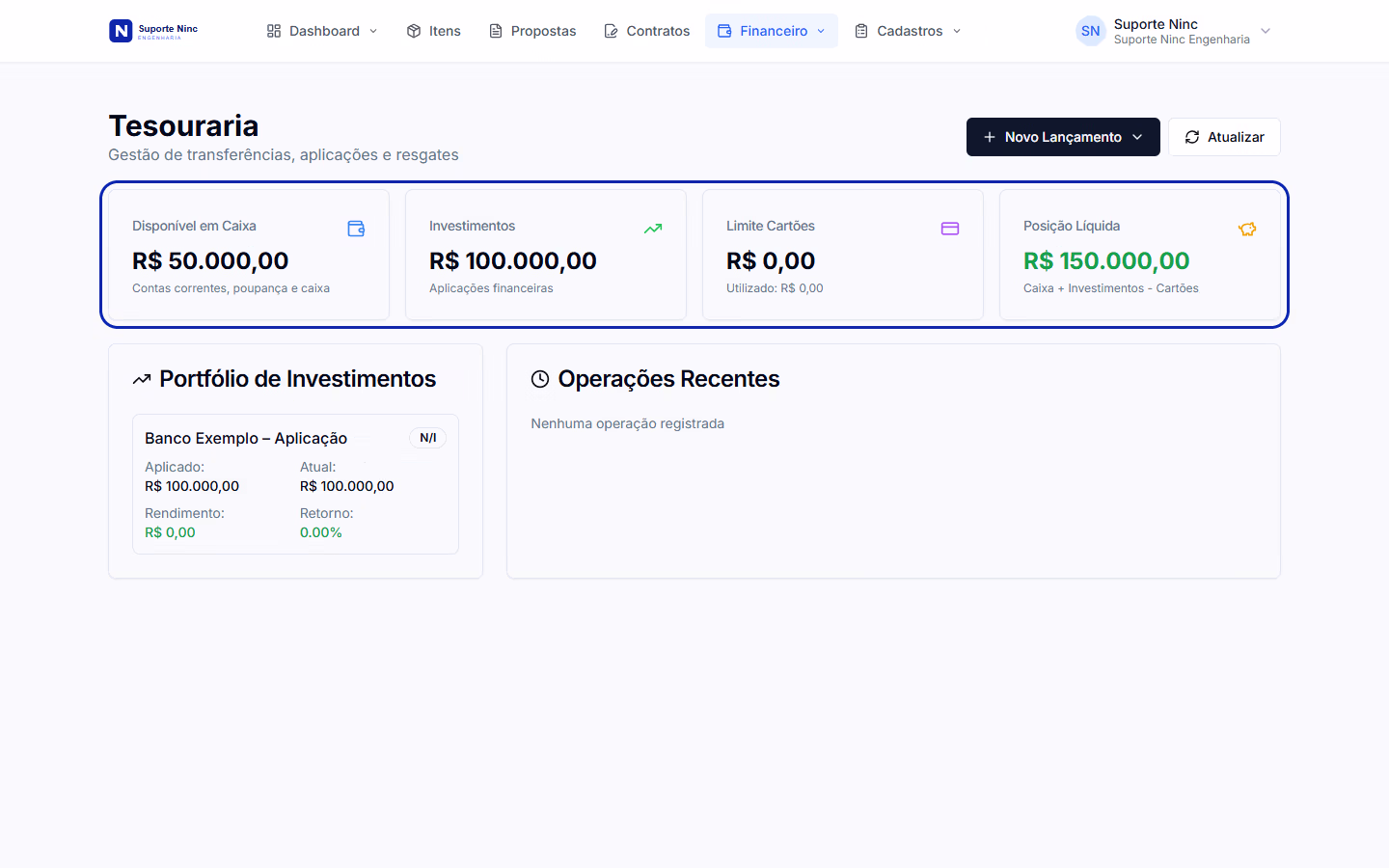The width and height of the screenshot is (1389, 868).
Task: Expand the Dashboard menu chevron
Action: pyautogui.click(x=373, y=31)
